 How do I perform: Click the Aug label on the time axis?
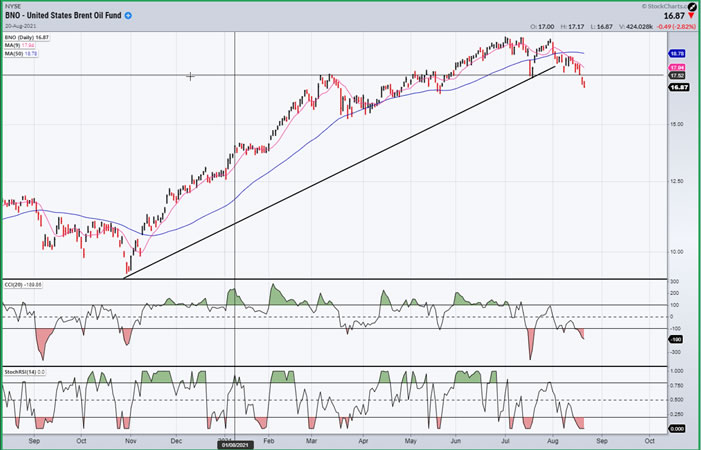tap(553, 441)
